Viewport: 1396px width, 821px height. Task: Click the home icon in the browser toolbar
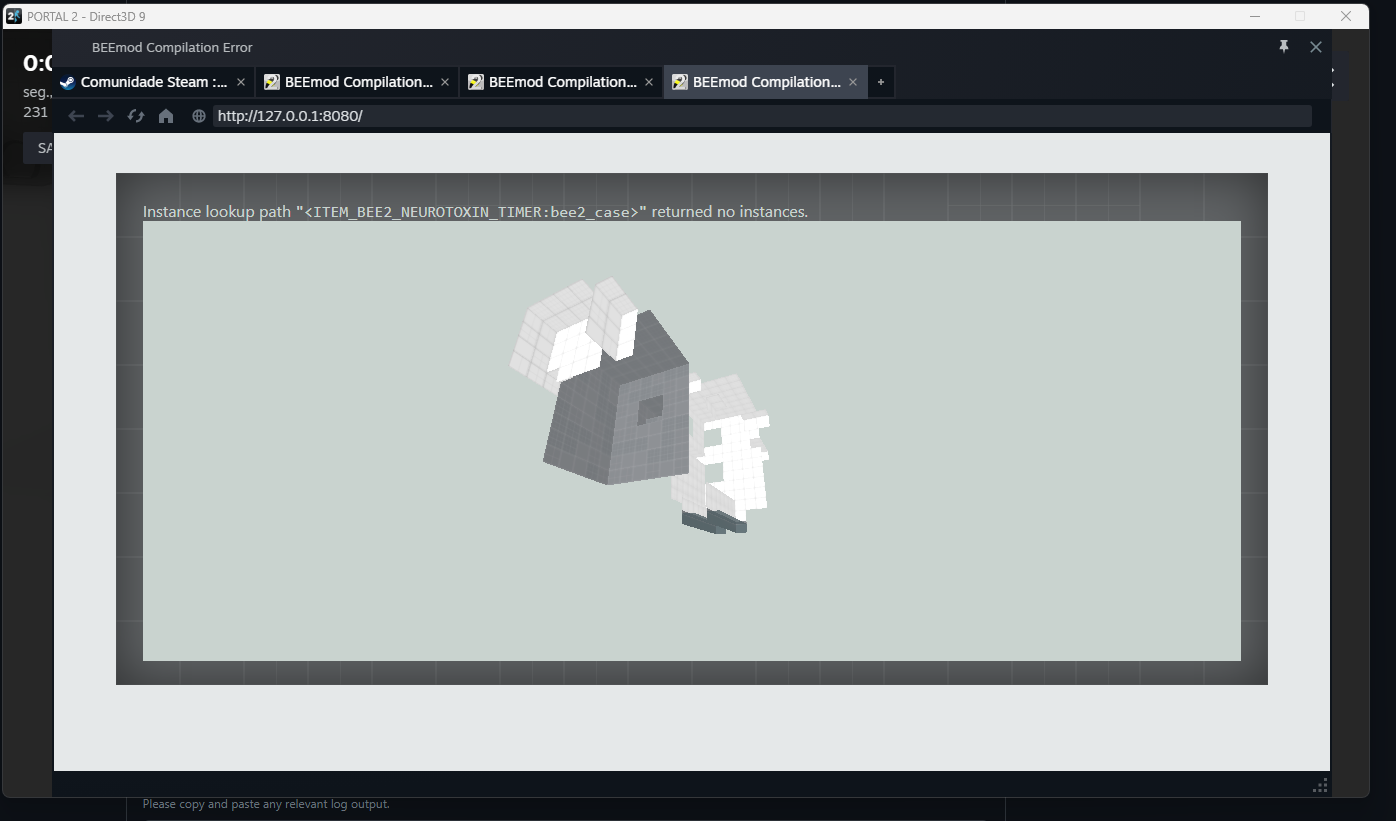click(x=166, y=115)
